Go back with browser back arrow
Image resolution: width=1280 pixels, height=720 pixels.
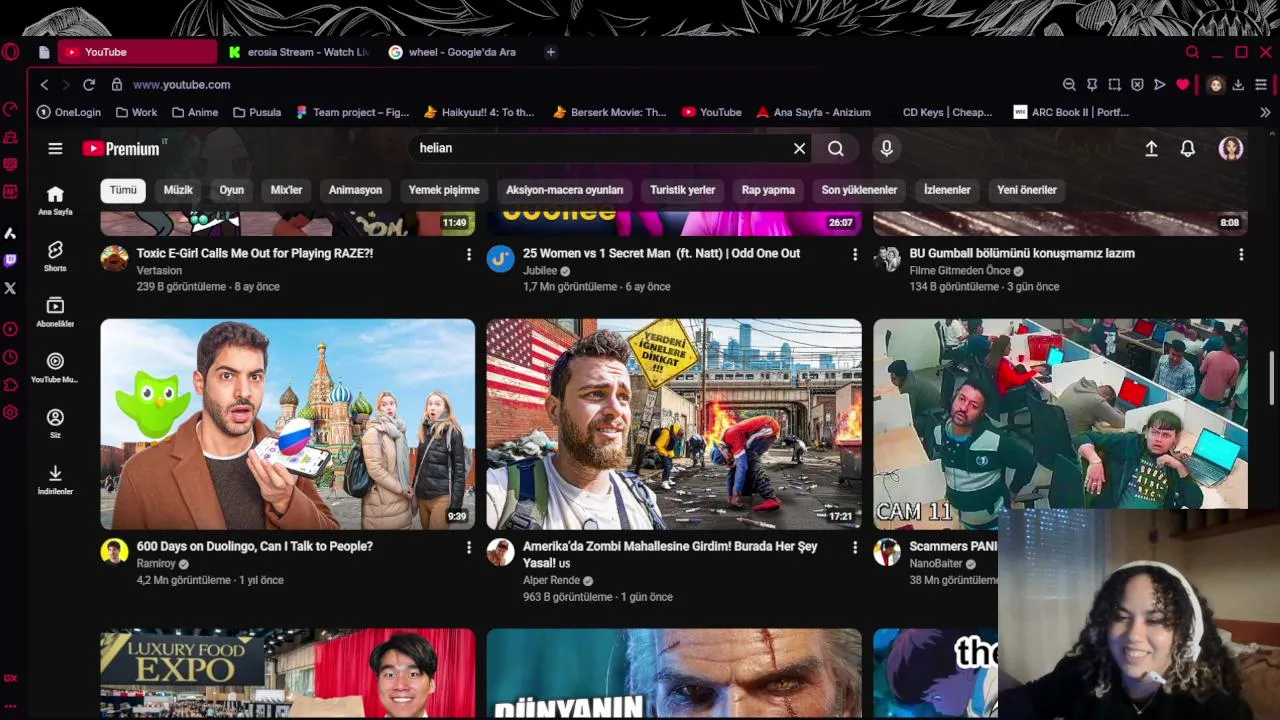coord(44,85)
